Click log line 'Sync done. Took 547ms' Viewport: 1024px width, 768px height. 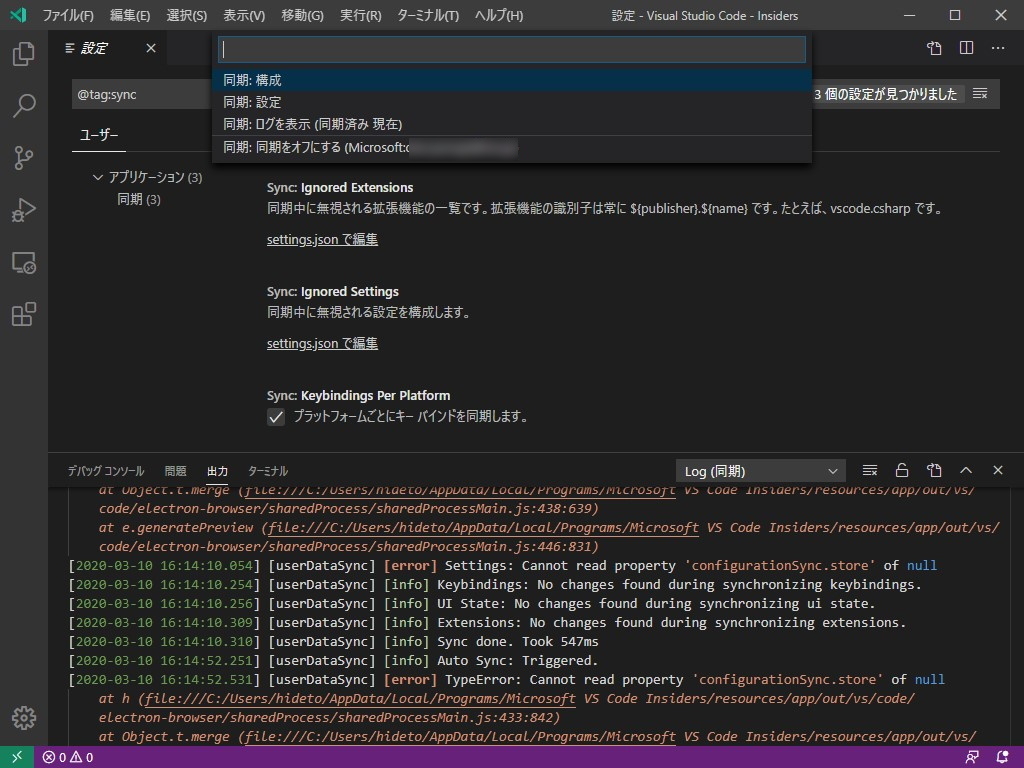tap(518, 641)
